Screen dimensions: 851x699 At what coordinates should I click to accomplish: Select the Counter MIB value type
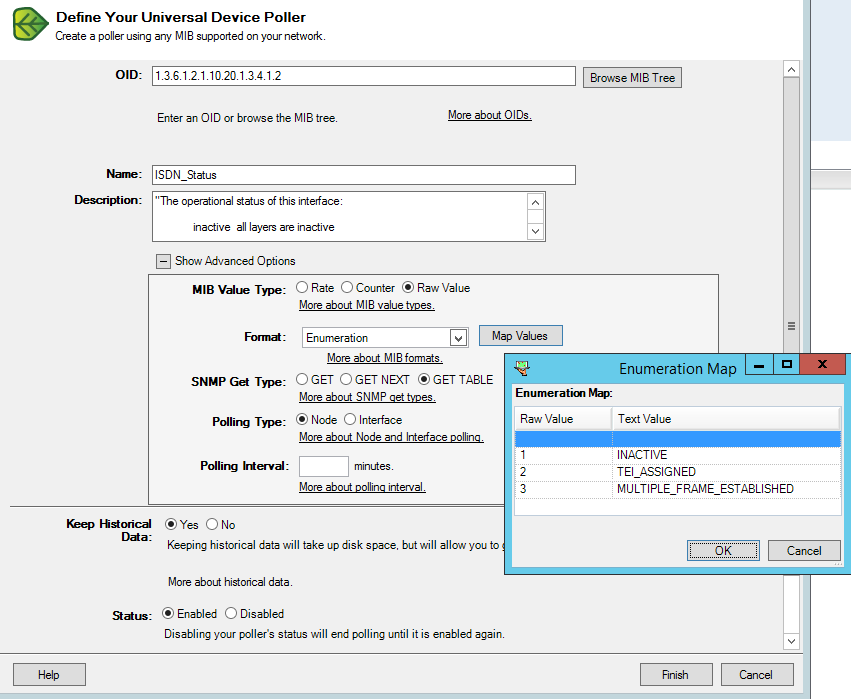[x=347, y=288]
